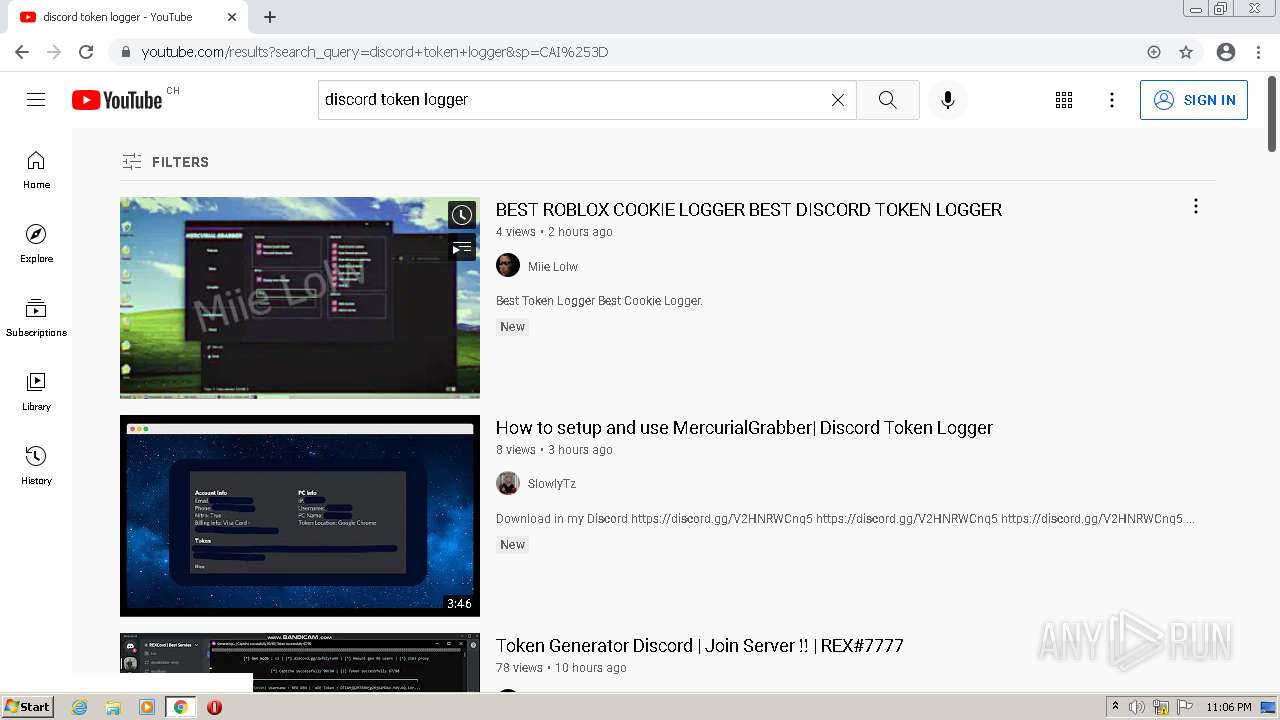Click the New badge under Miie Lolw video
Image resolution: width=1280 pixels, height=720 pixels.
tap(512, 327)
